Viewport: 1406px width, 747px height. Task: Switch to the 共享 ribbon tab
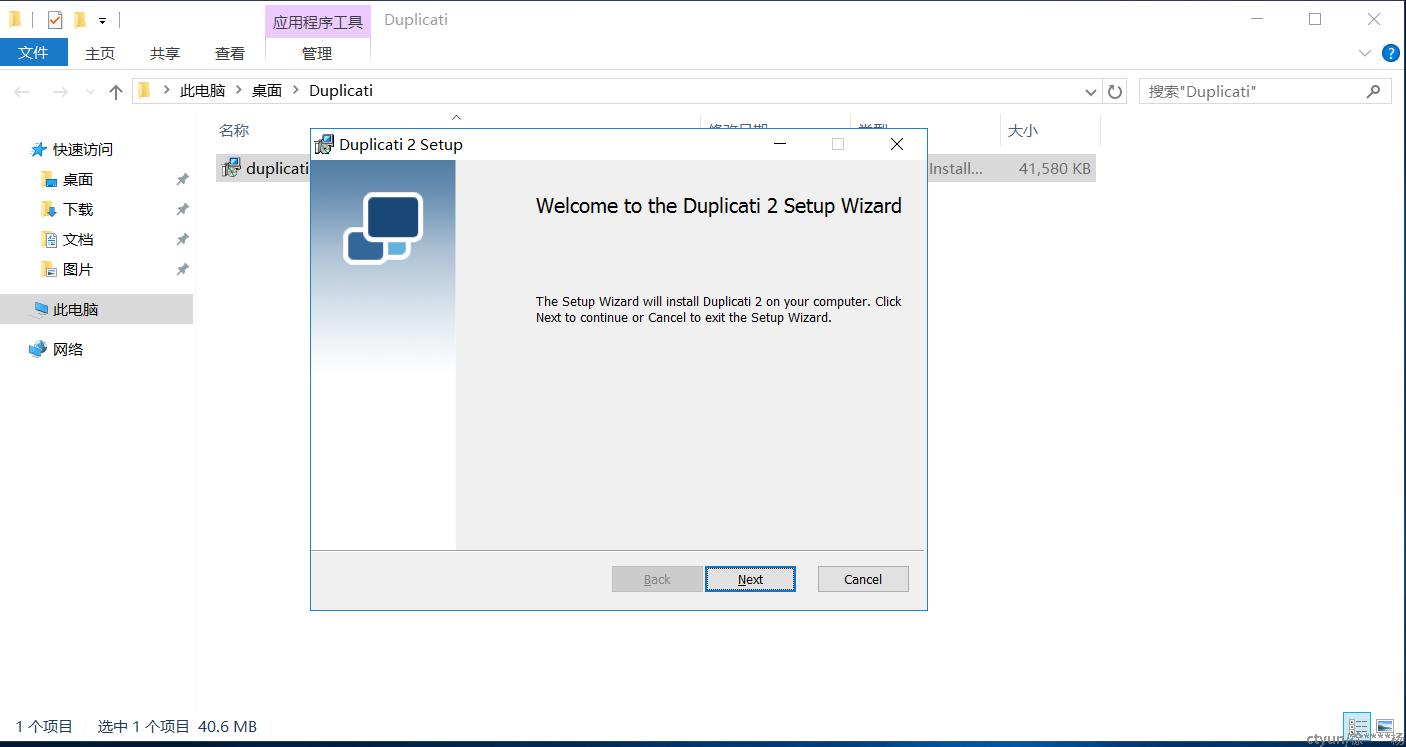(165, 53)
